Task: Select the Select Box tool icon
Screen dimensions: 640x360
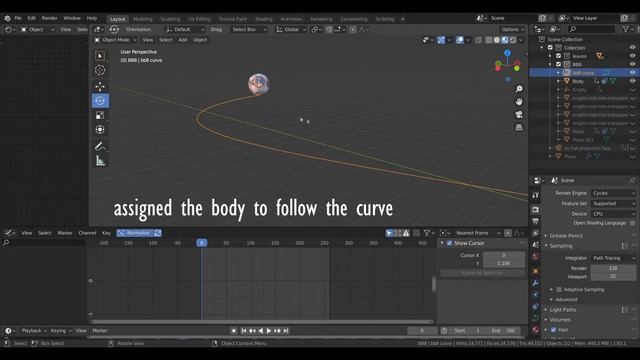Action: pos(100,56)
